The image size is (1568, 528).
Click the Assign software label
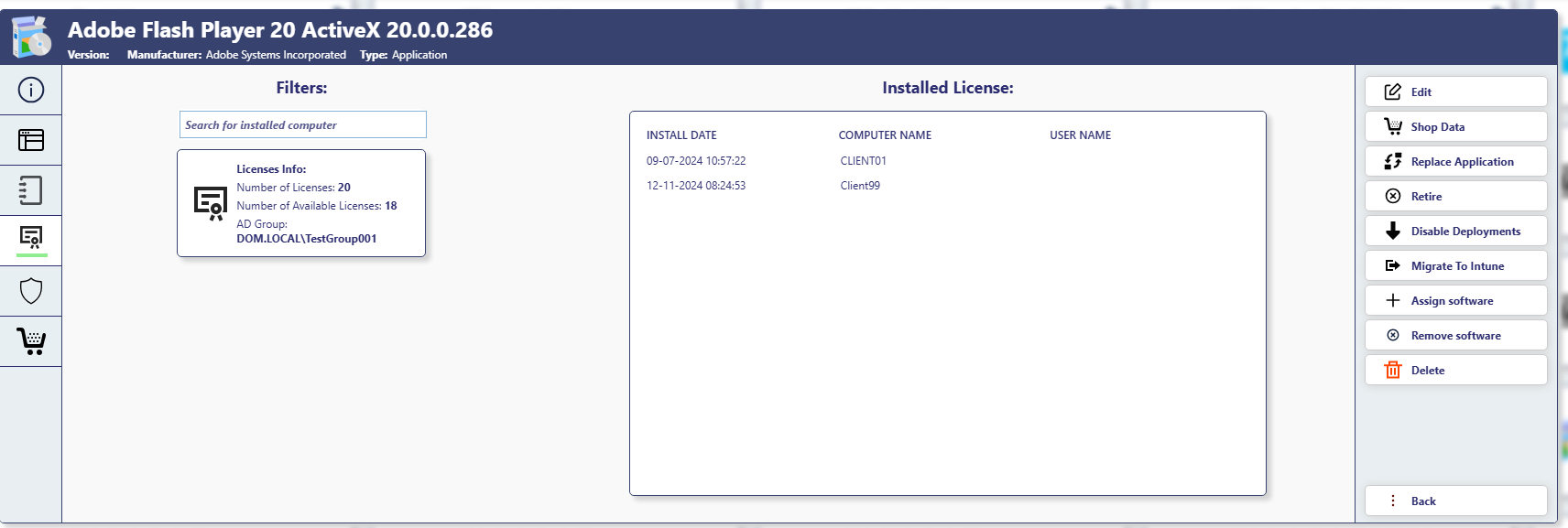1452,301
